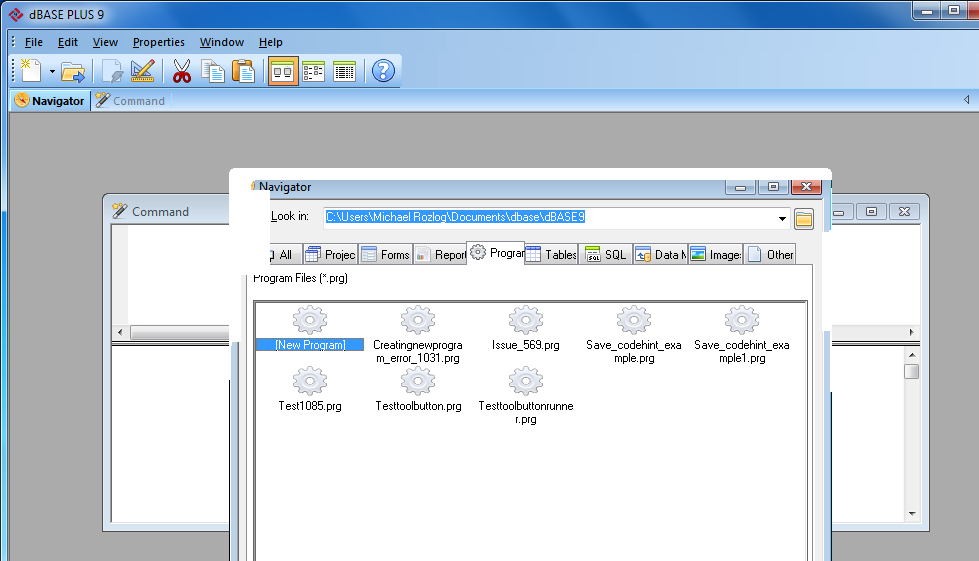This screenshot has width=979, height=561.
Task: Click the Command window title bar
Action: (x=169, y=212)
